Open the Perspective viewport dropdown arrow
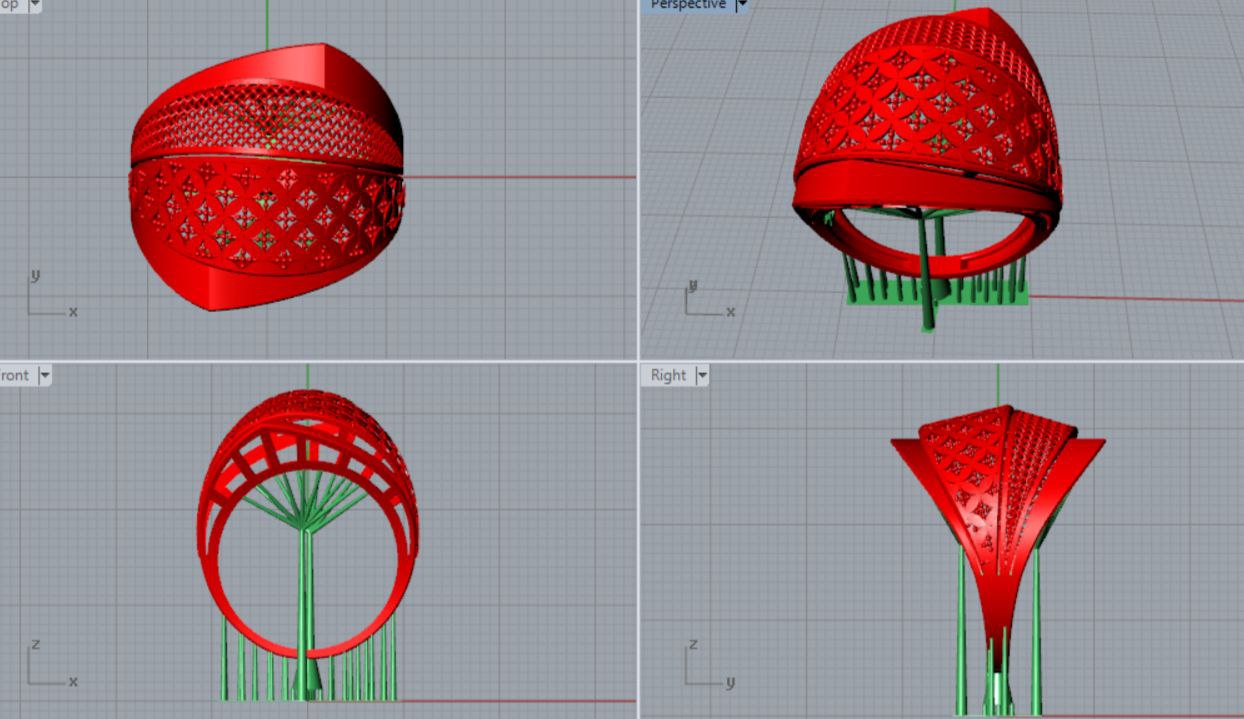 pyautogui.click(x=742, y=5)
